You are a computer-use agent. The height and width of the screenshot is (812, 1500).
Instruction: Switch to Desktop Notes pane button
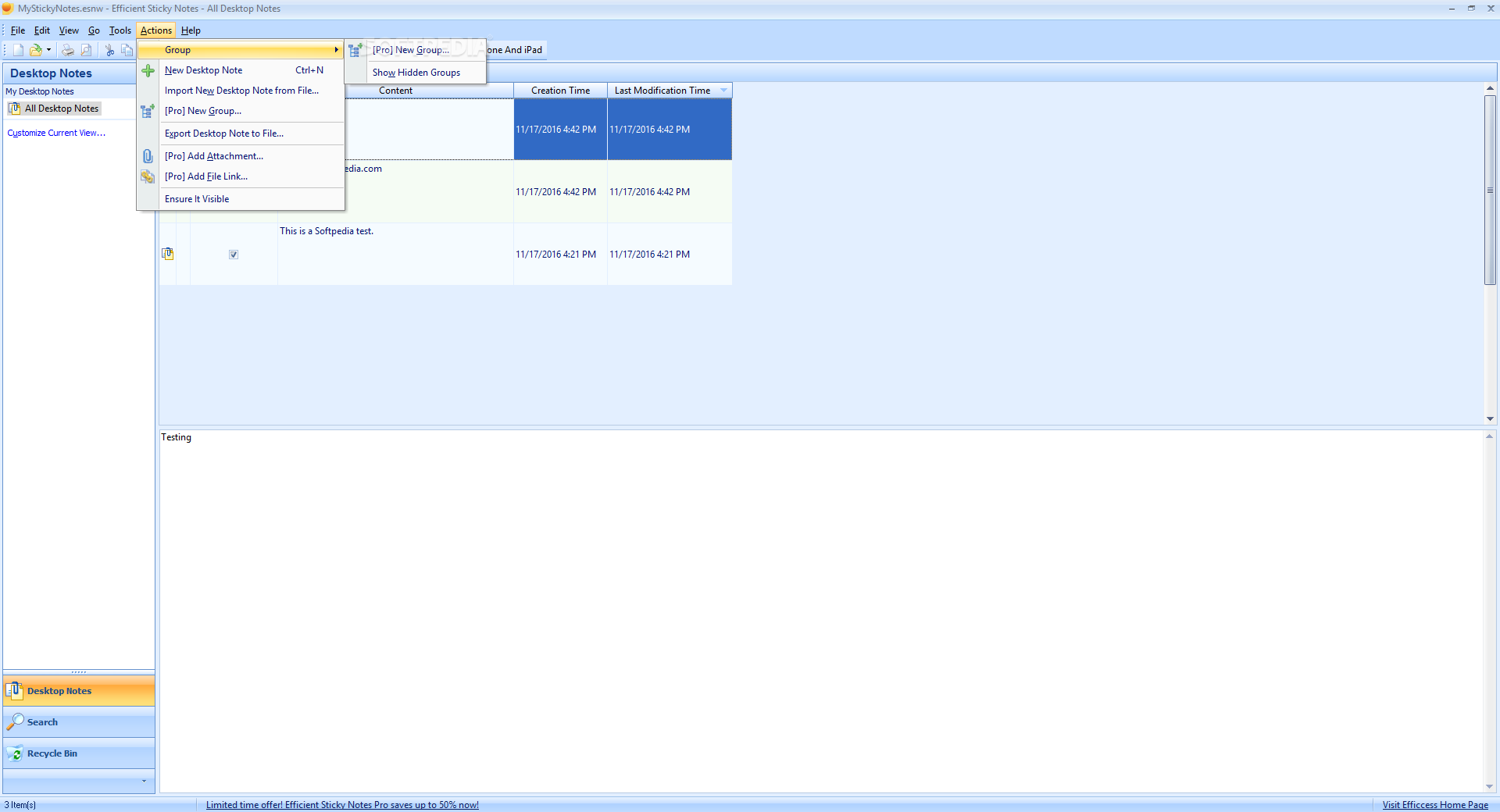click(x=79, y=691)
